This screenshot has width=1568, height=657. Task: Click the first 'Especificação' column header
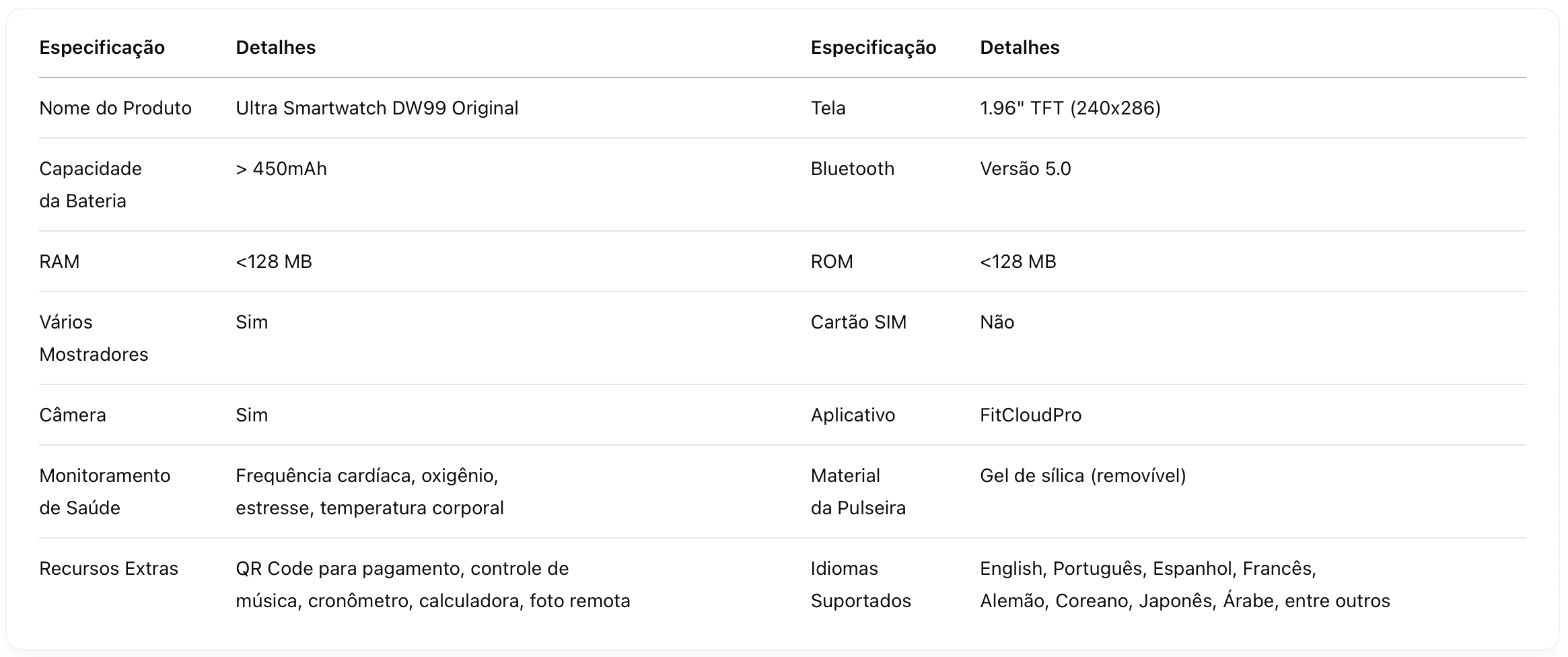tap(102, 48)
